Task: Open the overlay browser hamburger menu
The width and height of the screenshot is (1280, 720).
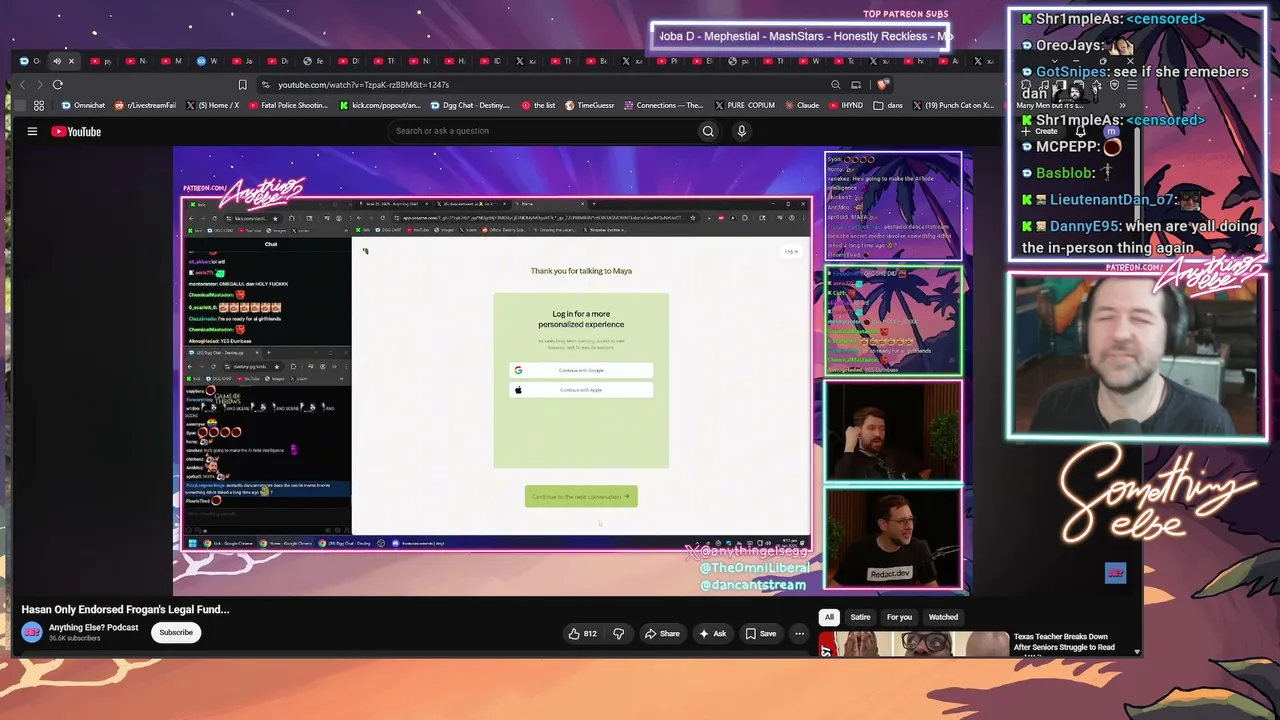Action: [x=1132, y=85]
